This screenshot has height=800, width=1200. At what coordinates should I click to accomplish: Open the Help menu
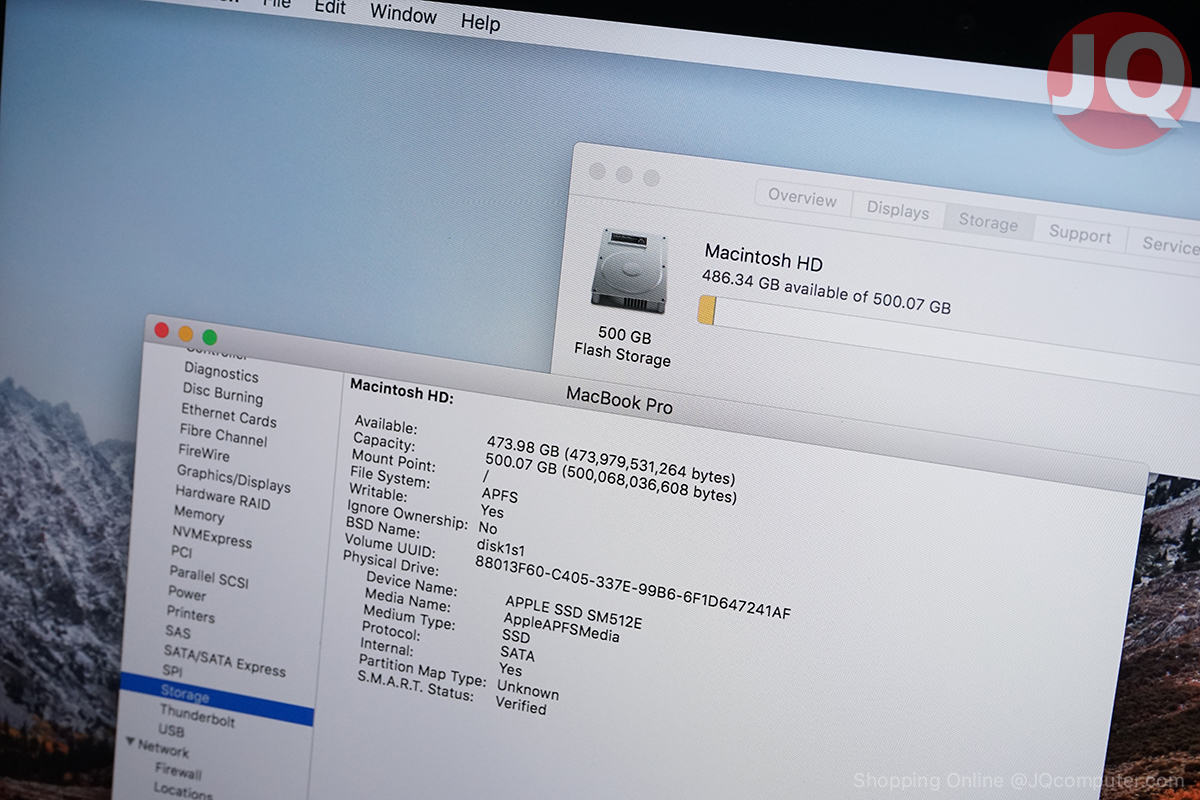point(480,21)
